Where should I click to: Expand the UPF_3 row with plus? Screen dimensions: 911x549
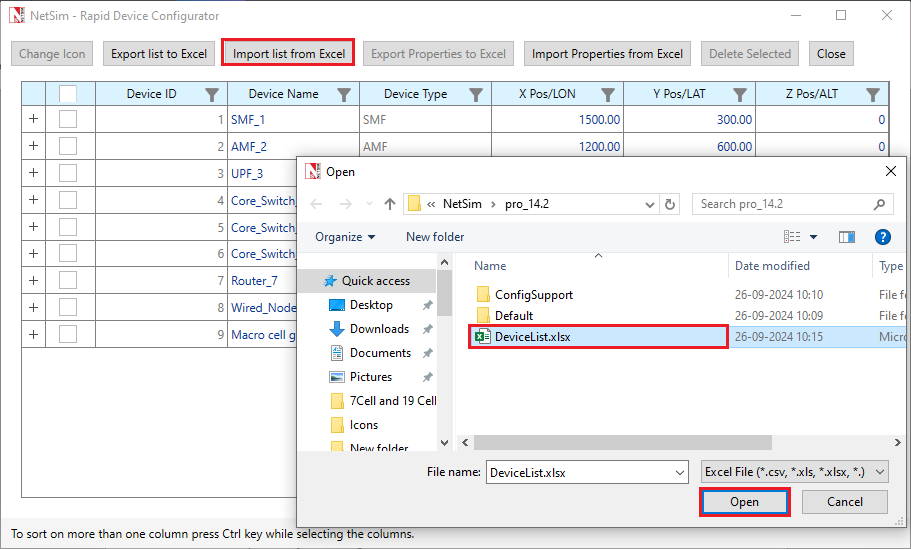(x=34, y=173)
